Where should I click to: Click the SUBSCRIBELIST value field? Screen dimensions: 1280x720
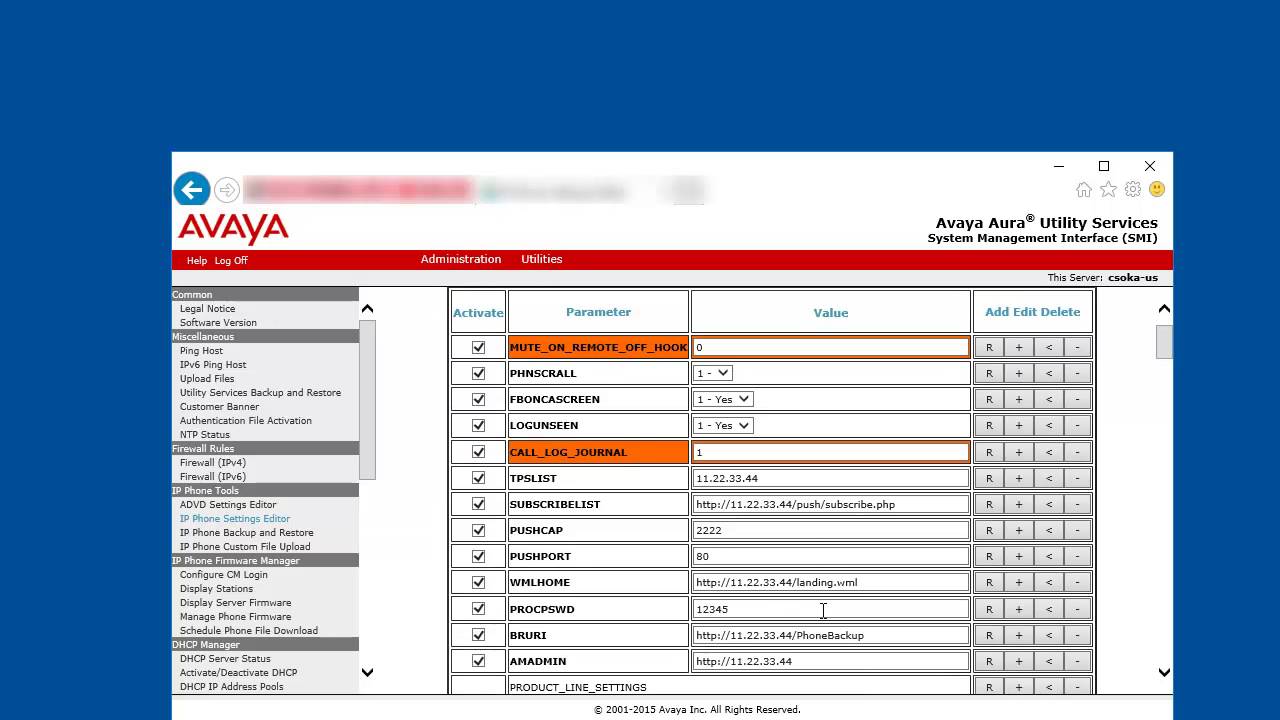tap(830, 504)
